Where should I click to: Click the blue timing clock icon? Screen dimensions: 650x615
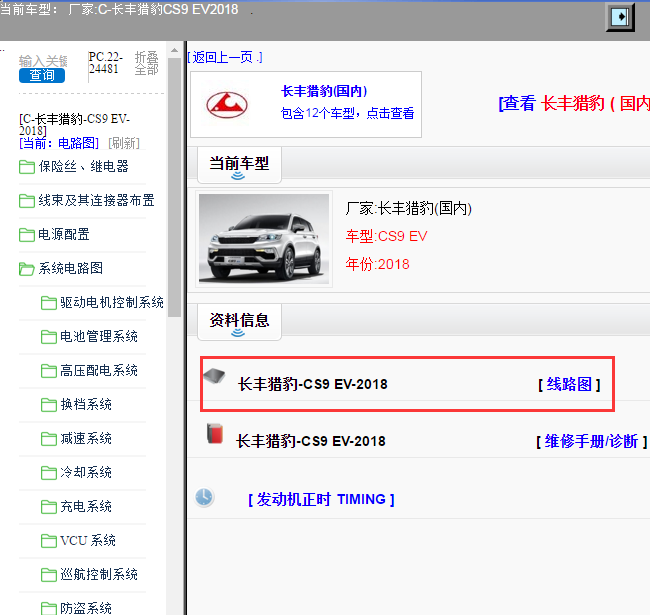[204, 497]
